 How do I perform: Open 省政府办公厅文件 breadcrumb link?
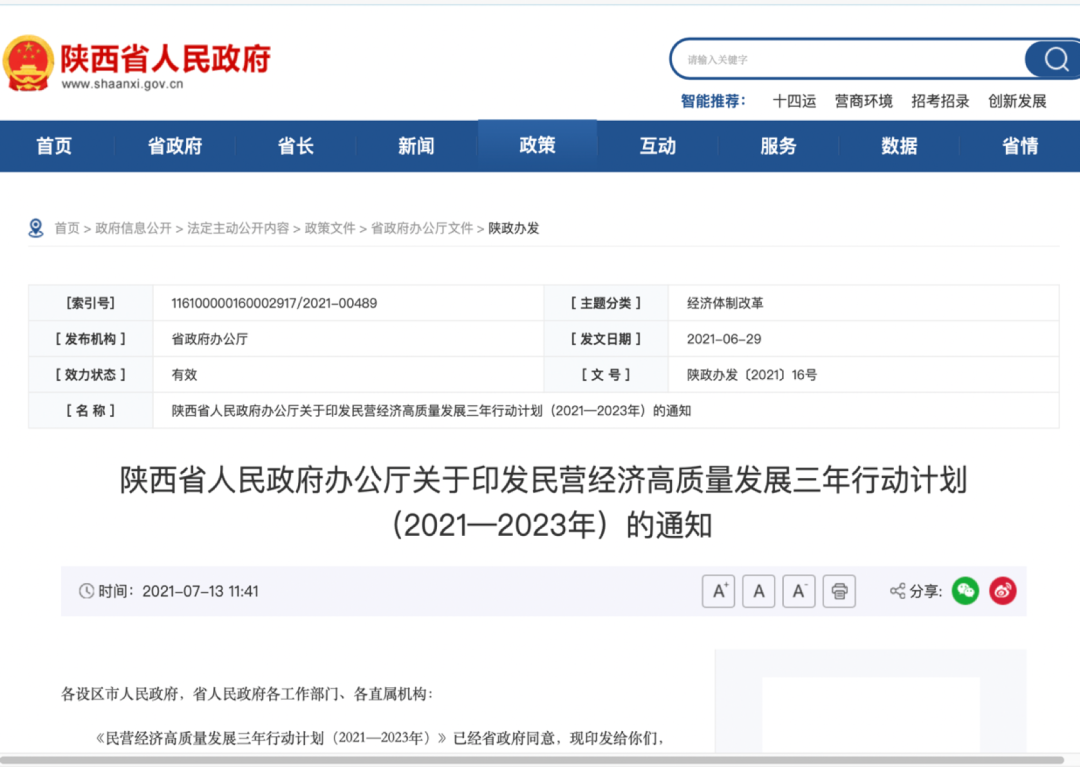(422, 228)
